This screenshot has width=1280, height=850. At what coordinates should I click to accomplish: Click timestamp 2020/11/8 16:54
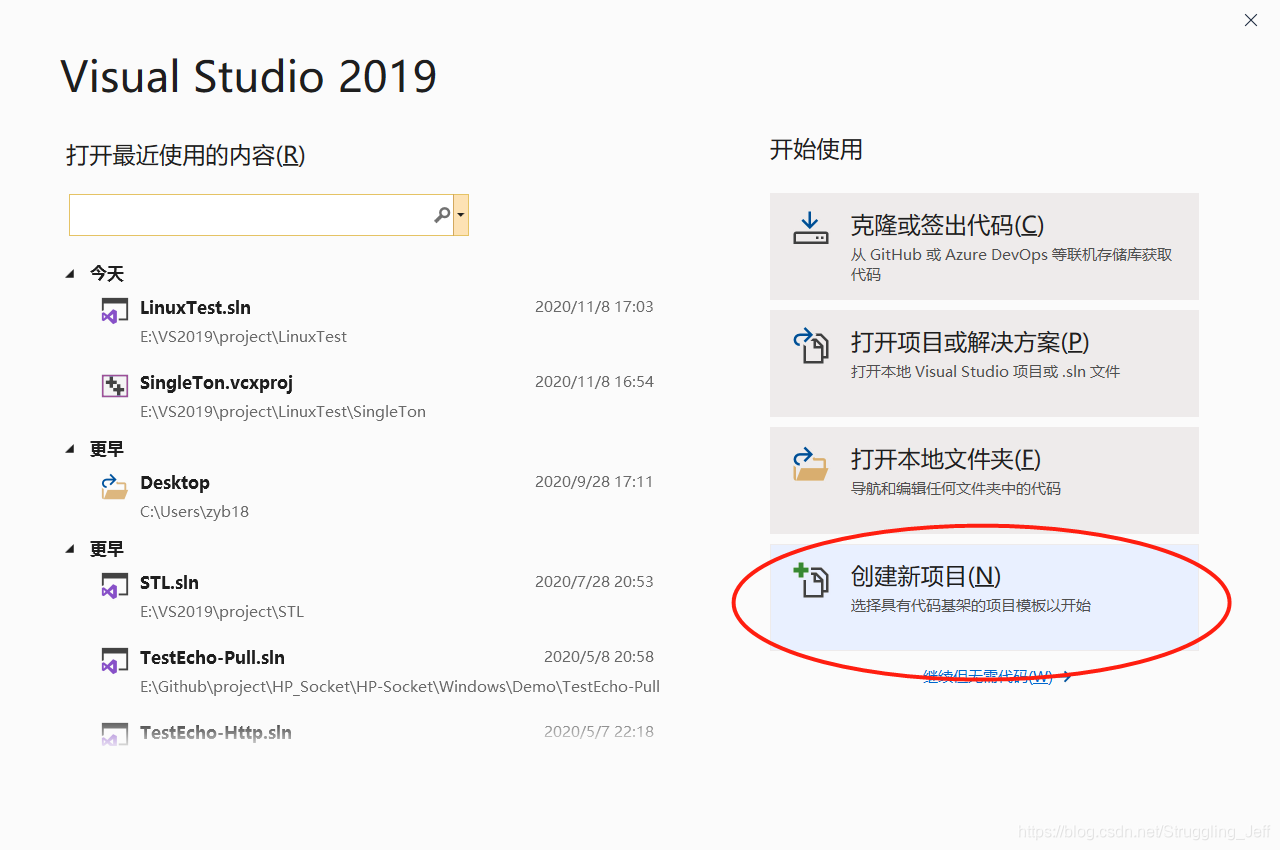pyautogui.click(x=594, y=382)
